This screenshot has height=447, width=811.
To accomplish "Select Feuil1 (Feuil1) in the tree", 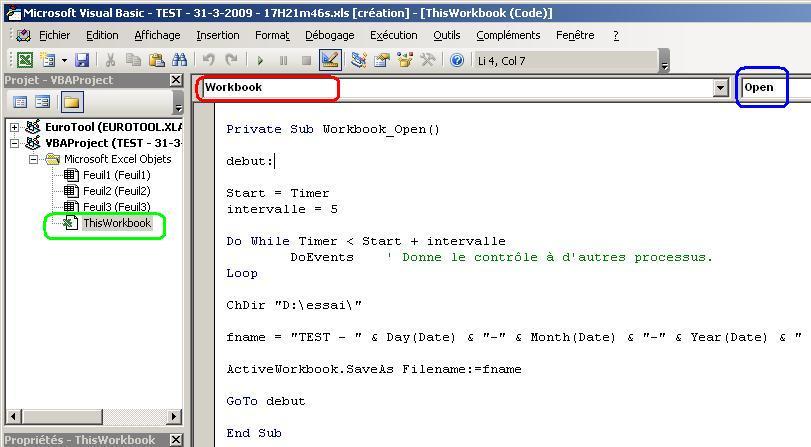I will (x=116, y=175).
